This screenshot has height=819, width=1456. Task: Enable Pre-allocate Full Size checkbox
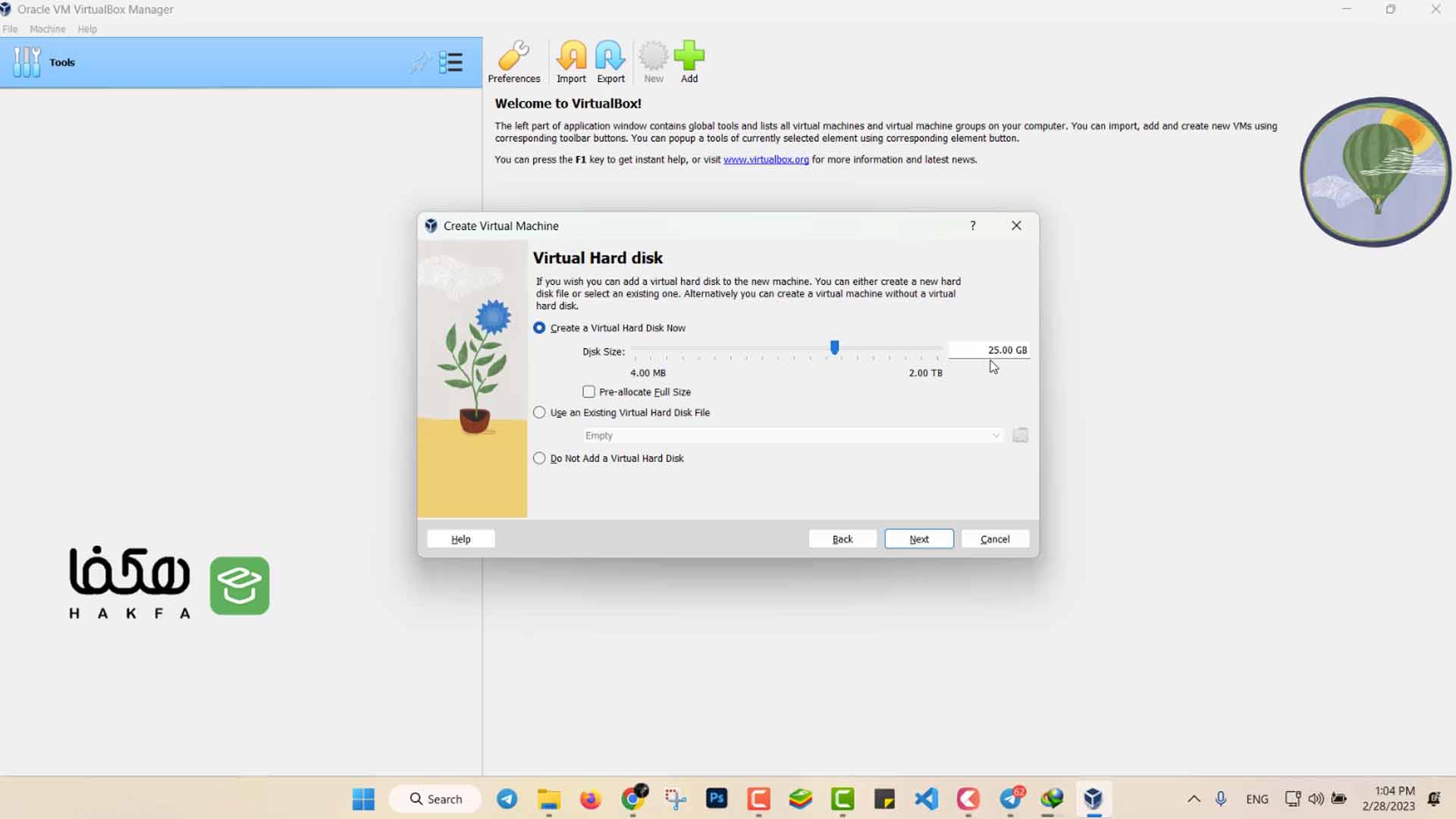[x=588, y=392]
